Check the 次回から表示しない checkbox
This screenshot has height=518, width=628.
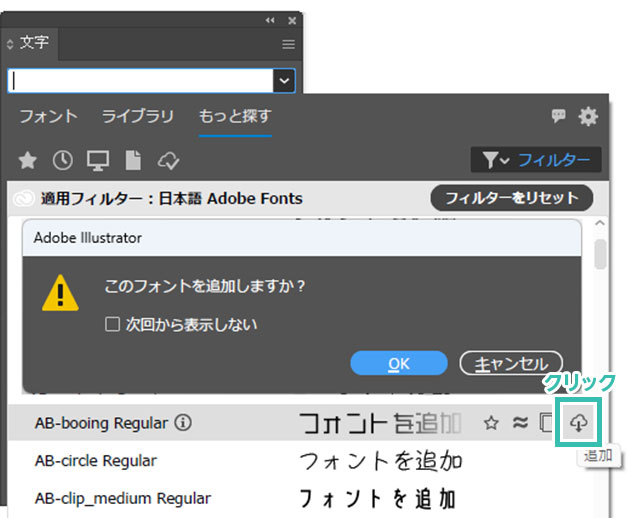[112, 324]
